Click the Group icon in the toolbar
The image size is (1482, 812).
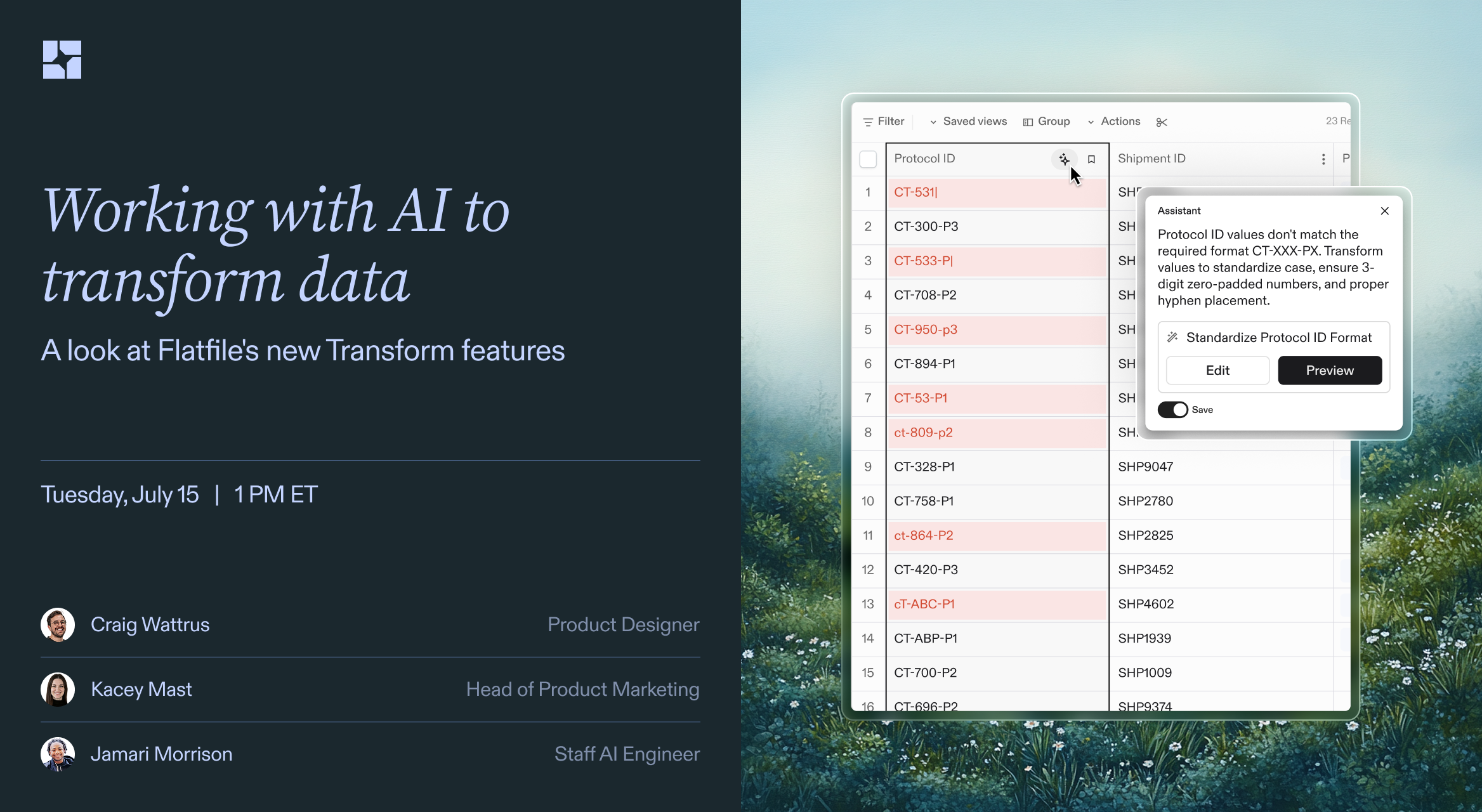tap(1028, 121)
